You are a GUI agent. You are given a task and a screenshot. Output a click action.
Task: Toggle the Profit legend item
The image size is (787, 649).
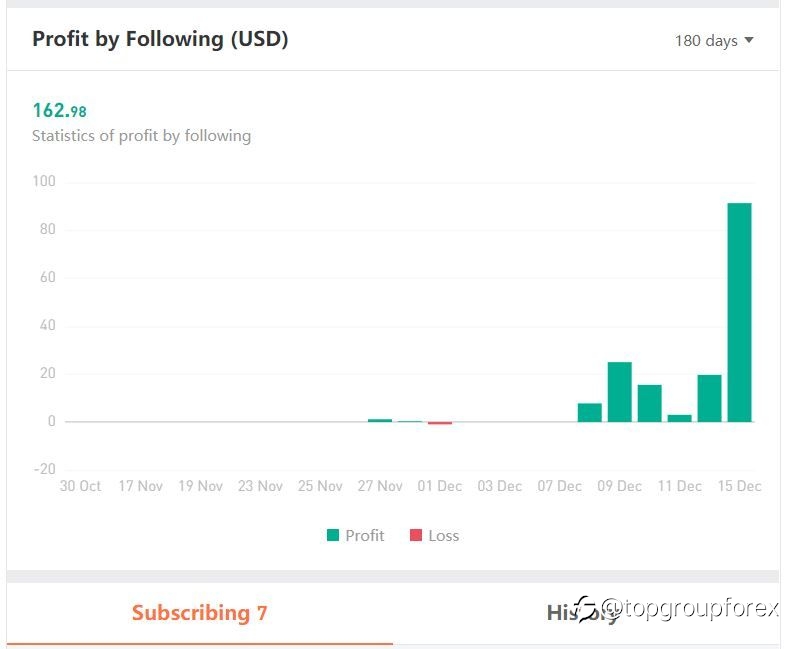click(x=355, y=536)
